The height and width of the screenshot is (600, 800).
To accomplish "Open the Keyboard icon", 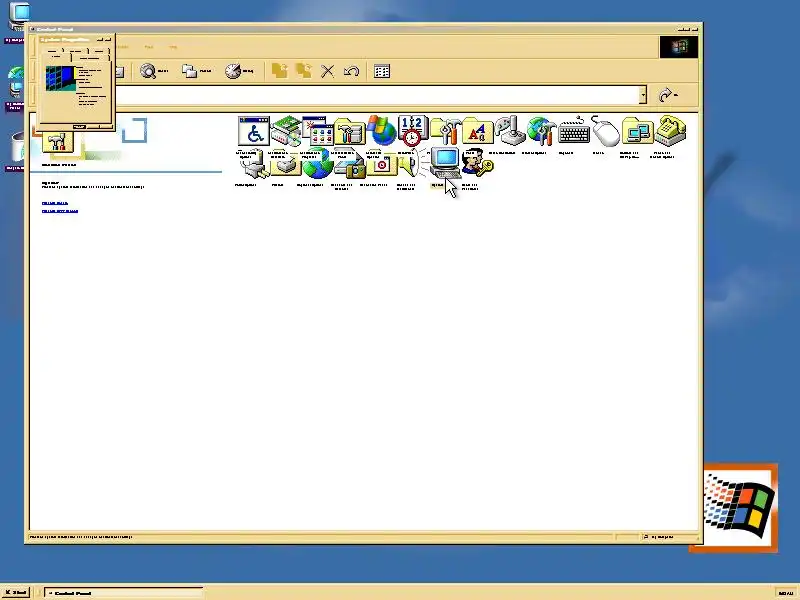I will 574,131.
